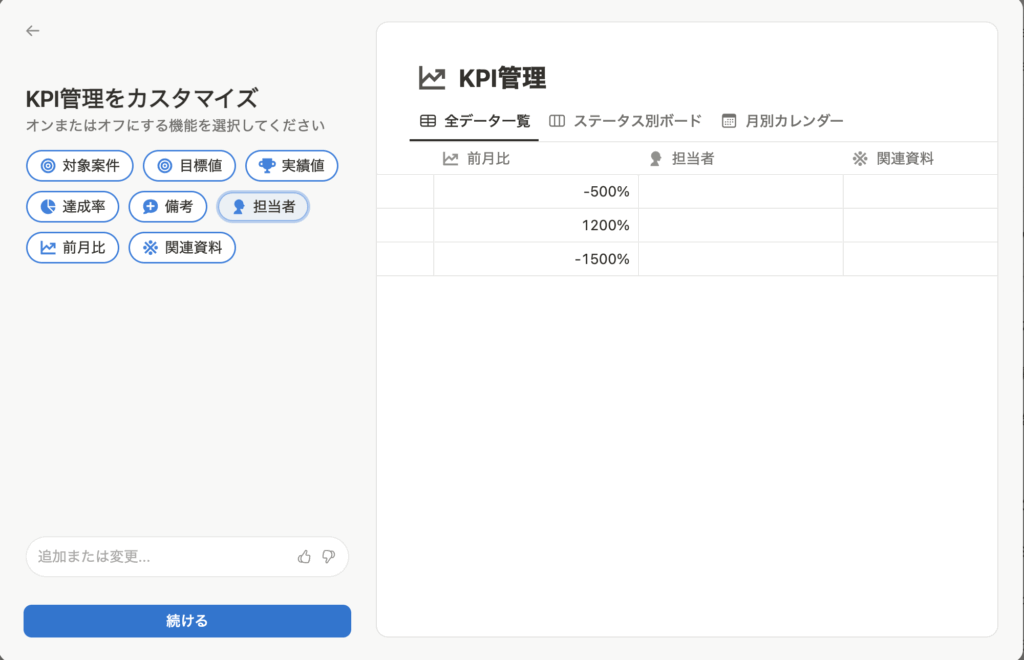Click the back arrow icon

(x=33, y=31)
